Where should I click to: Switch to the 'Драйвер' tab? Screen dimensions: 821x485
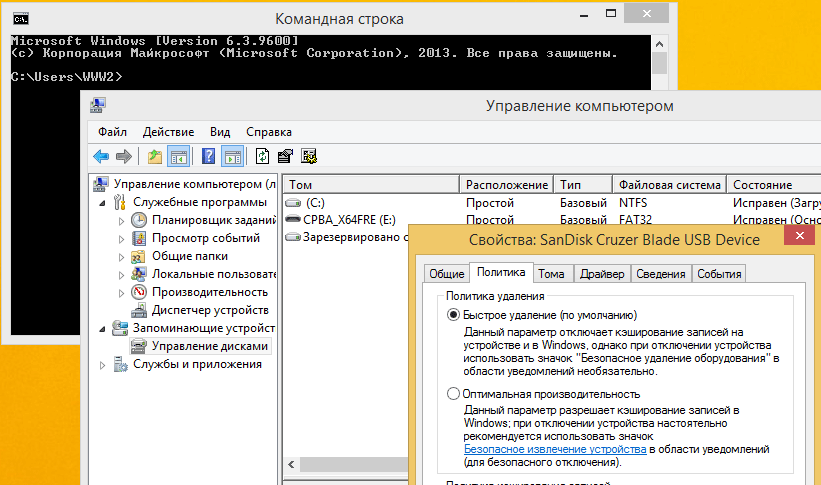[x=601, y=274]
